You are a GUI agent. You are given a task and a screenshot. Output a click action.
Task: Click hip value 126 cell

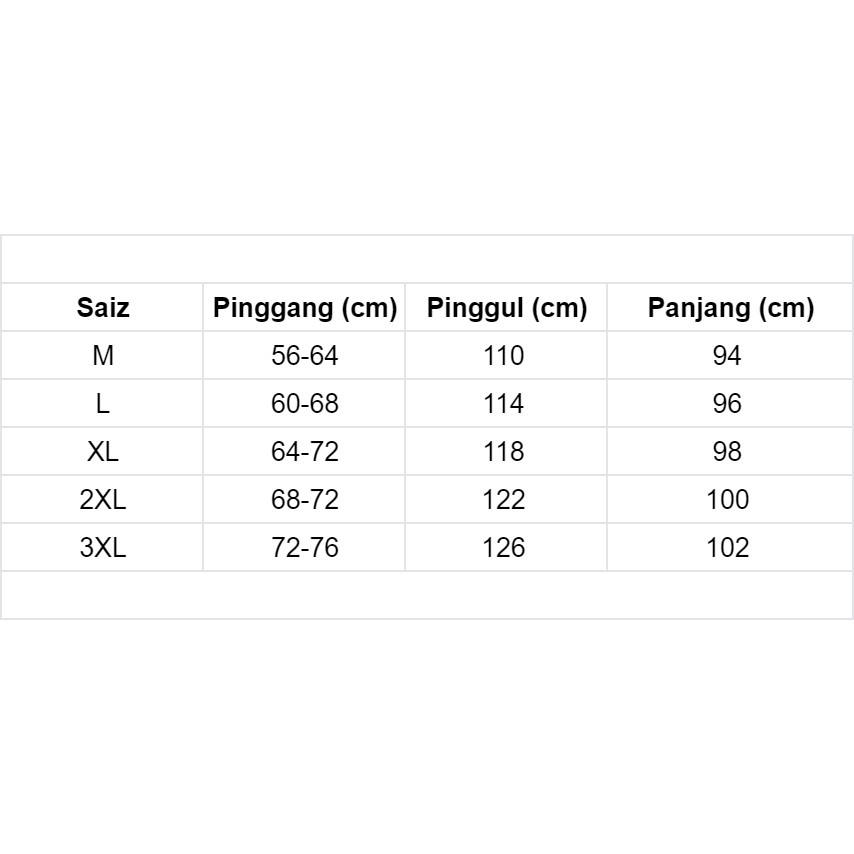(x=503, y=548)
